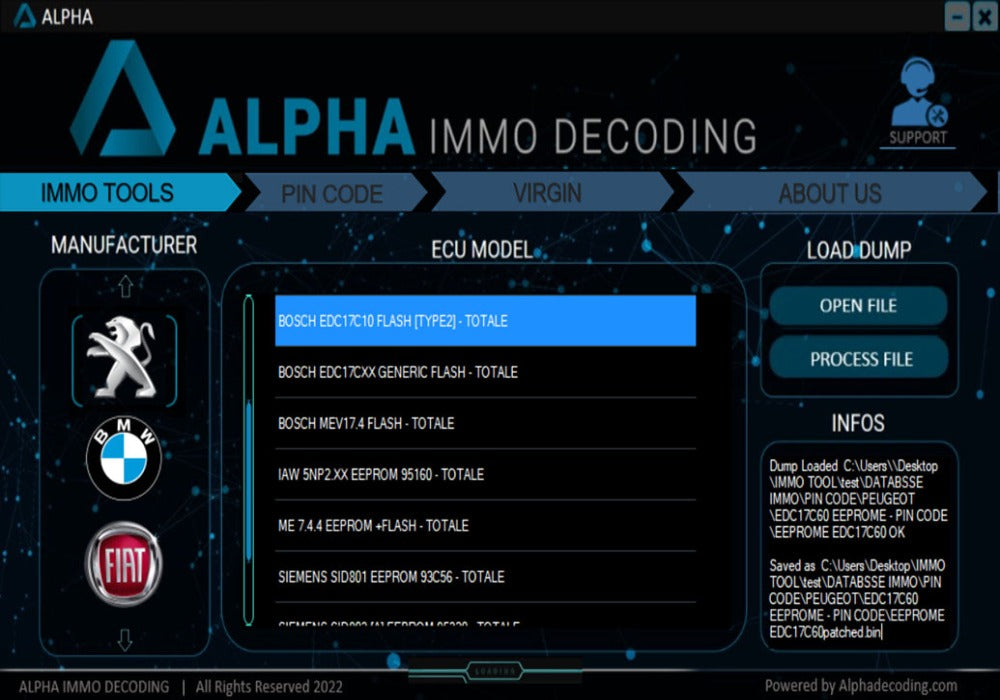Click the INFOS heading

[x=858, y=423]
